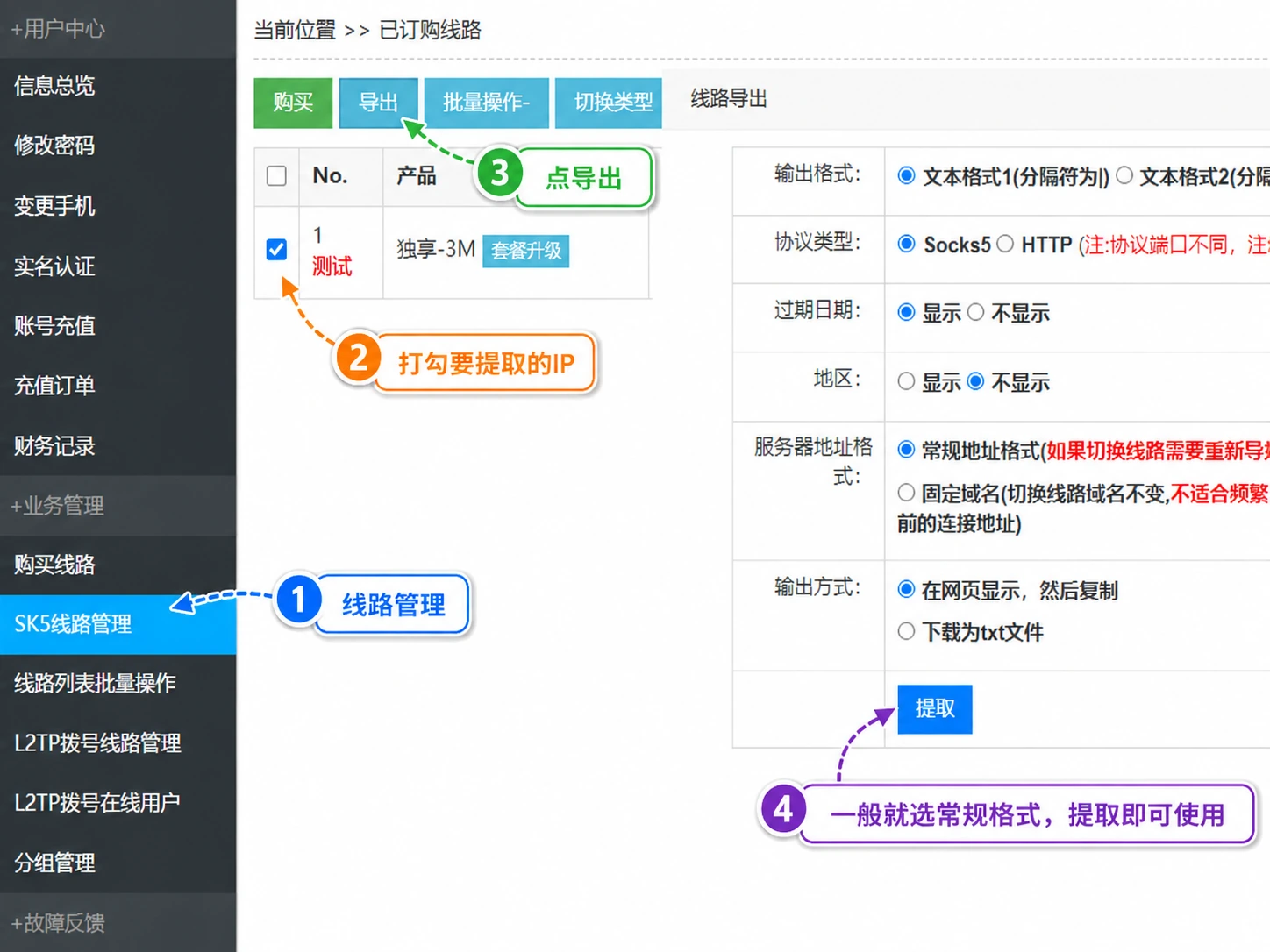Choose Socks5 protocol type
Screen dimensions: 1270x952
[907, 244]
